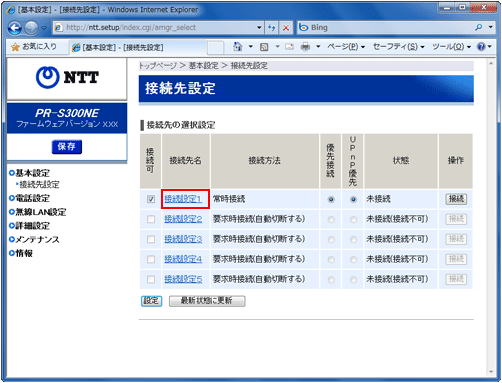The width and height of the screenshot is (502, 383).
Task: Click the Bing search magnifier icon
Action: click(x=479, y=27)
